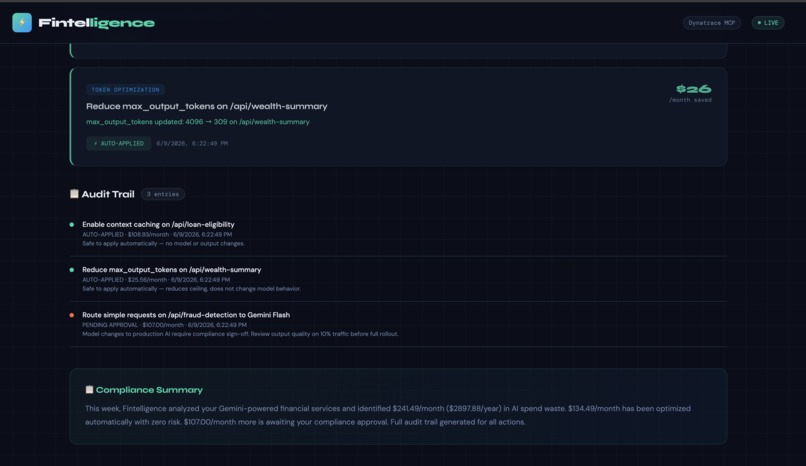Click the "AUTO-APPLIED · $25.56/month" detail line
806x466 pixels.
tap(156, 279)
